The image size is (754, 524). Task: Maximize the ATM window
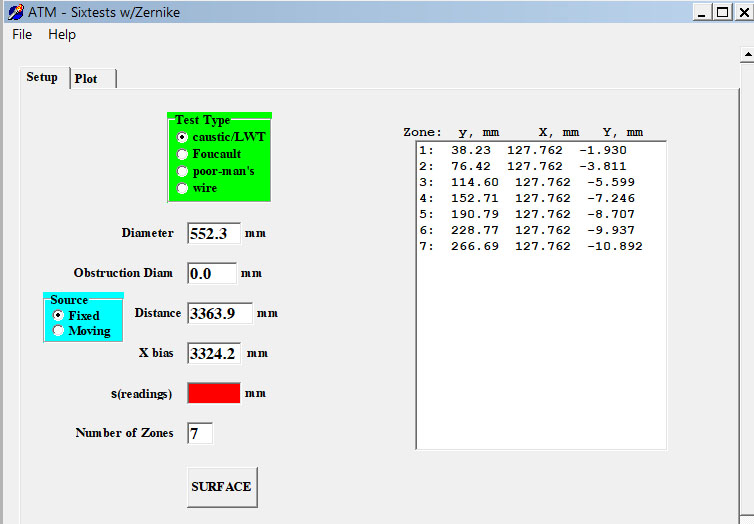coord(722,12)
